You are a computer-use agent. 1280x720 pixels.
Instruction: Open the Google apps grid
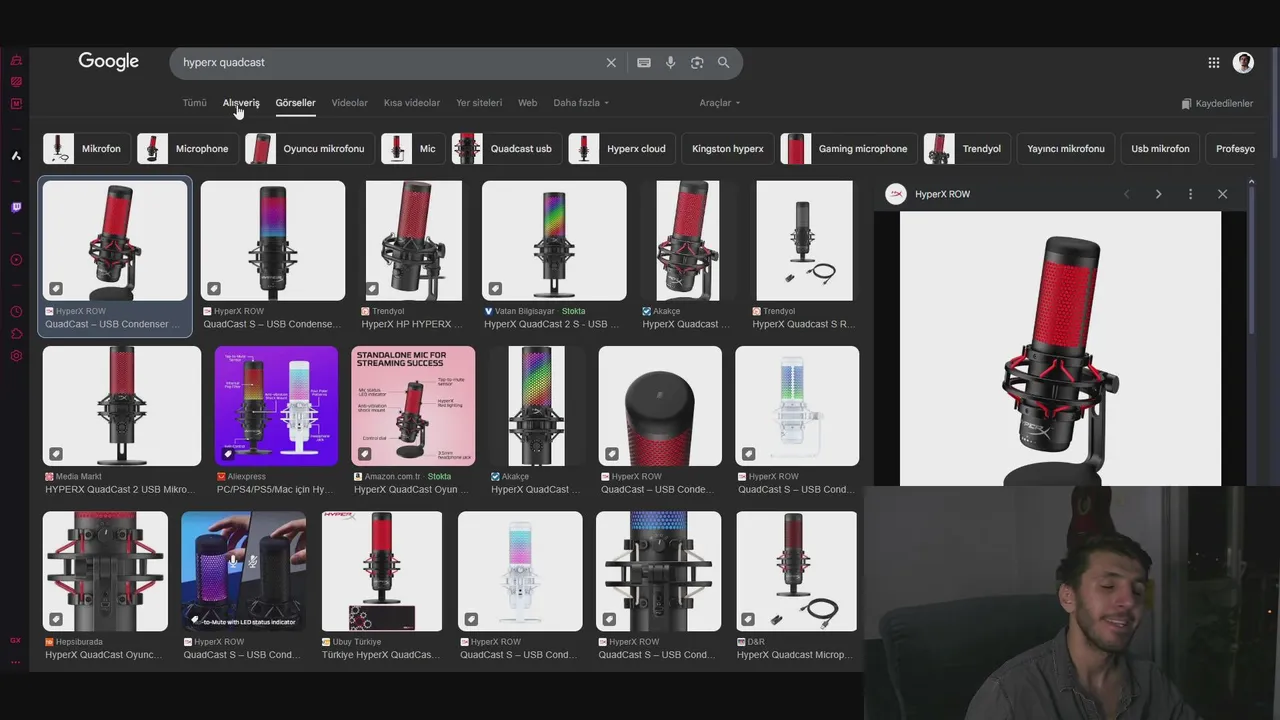pyautogui.click(x=1213, y=62)
